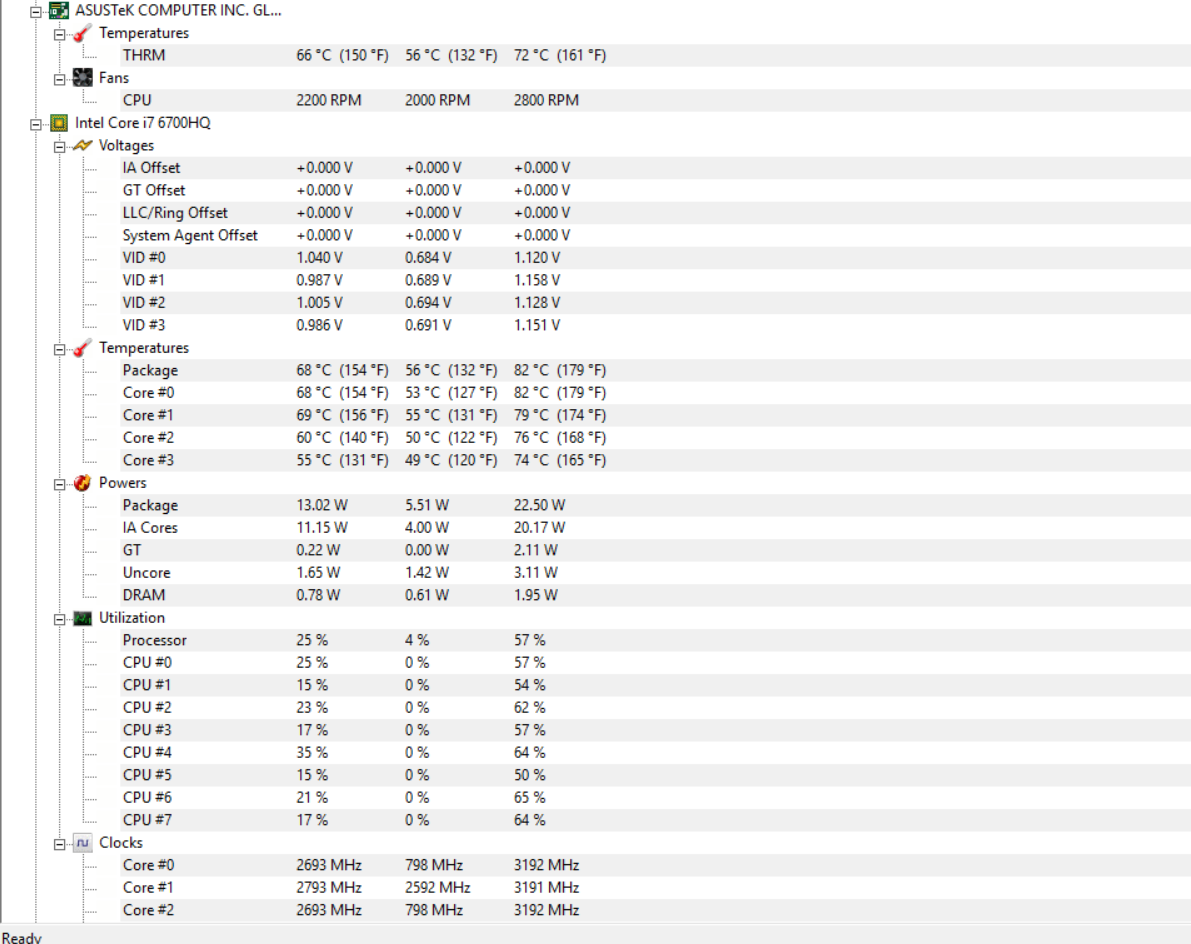
Task: Collapse the Intel Core i7 6700HQ node
Action: [x=37, y=124]
